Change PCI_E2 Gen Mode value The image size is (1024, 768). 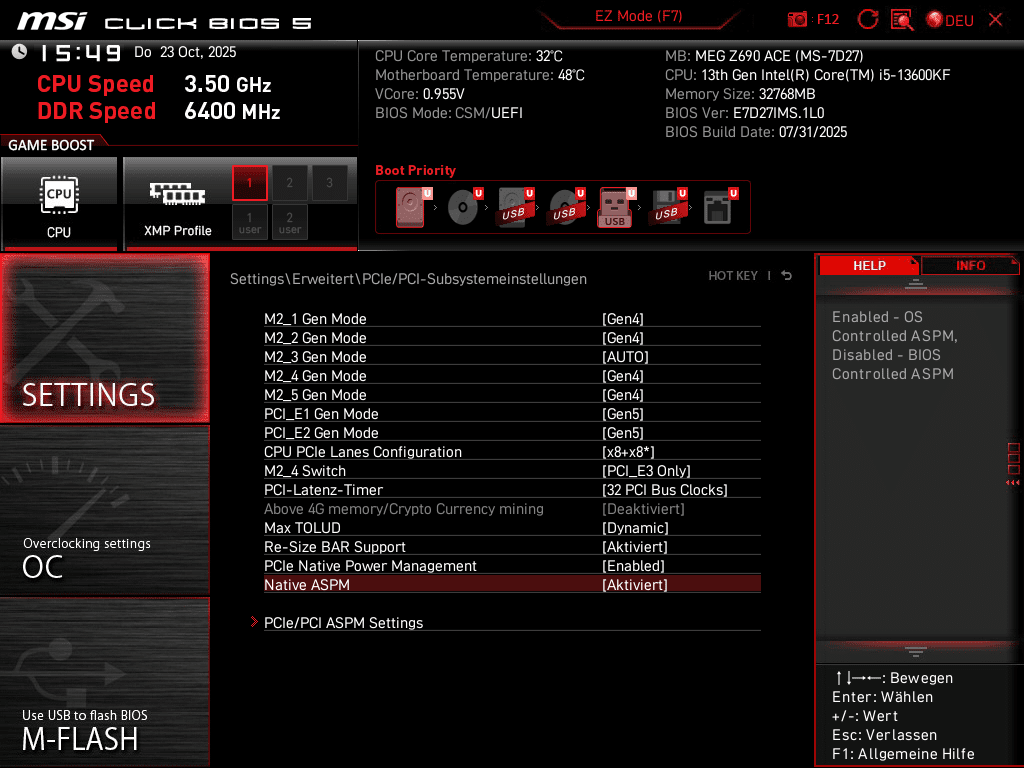pyautogui.click(x=622, y=432)
